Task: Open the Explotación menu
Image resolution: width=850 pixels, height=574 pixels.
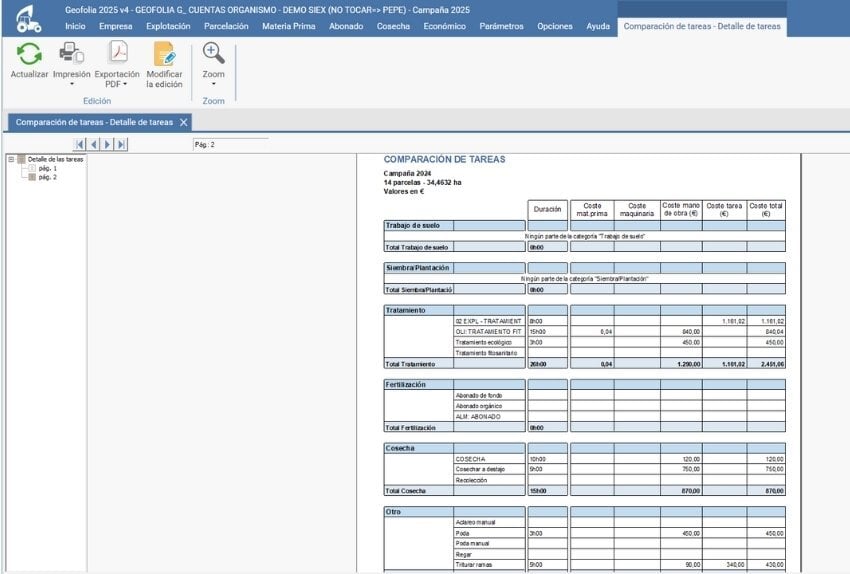Action: [168, 26]
